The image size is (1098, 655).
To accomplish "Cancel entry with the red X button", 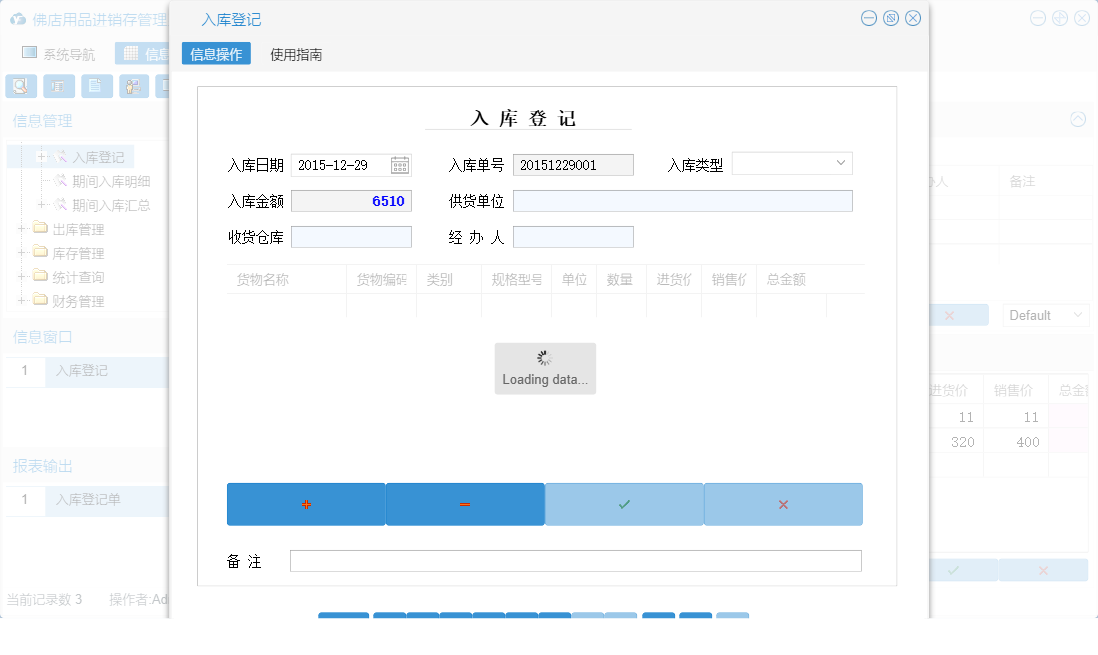I will tap(783, 504).
